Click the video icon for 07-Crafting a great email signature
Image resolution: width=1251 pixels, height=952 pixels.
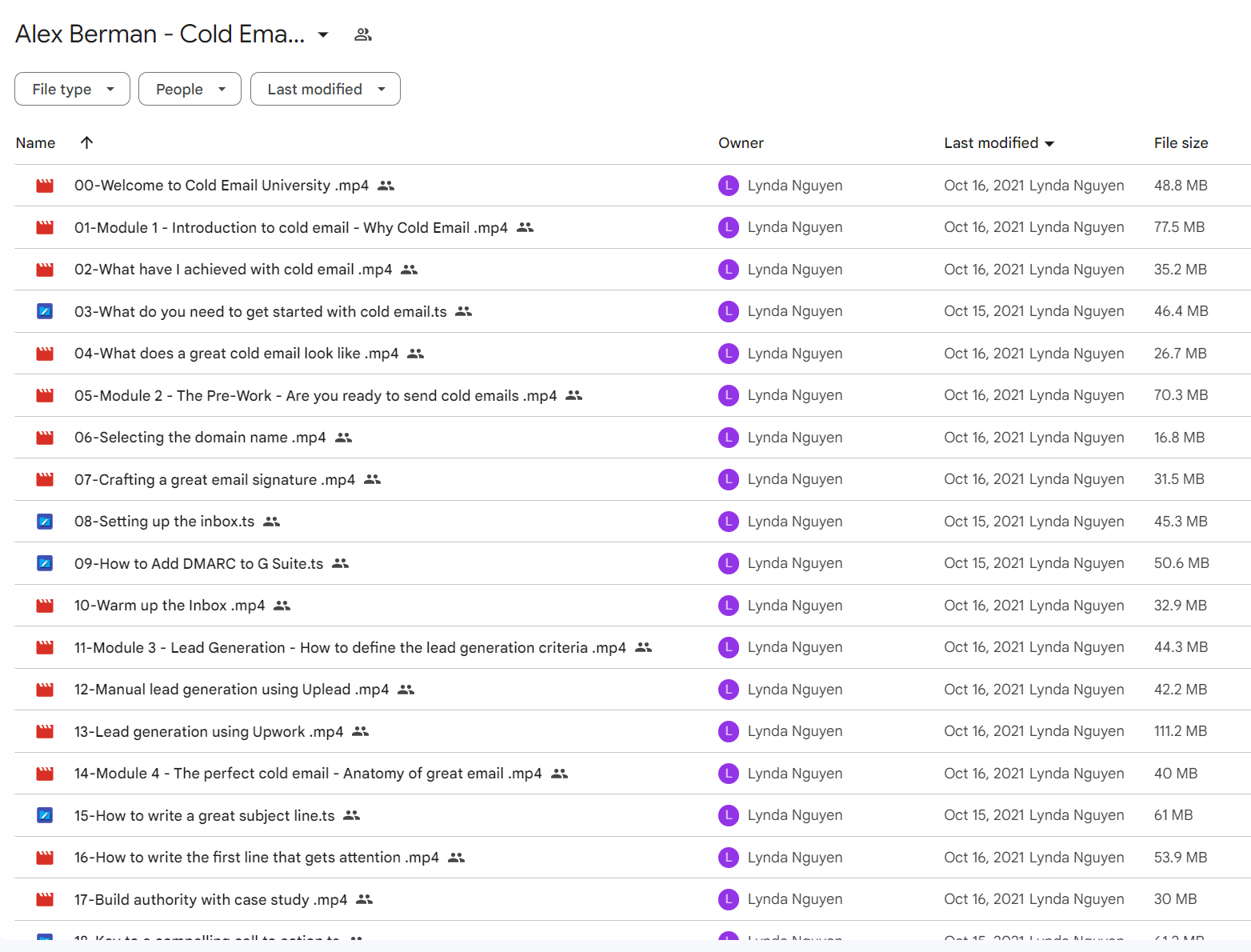(x=45, y=479)
